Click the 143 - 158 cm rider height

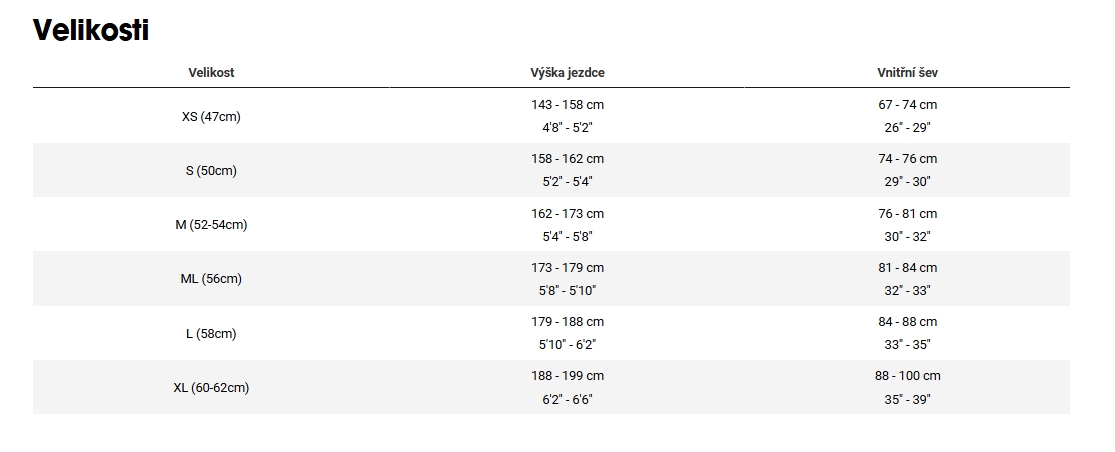[567, 104]
